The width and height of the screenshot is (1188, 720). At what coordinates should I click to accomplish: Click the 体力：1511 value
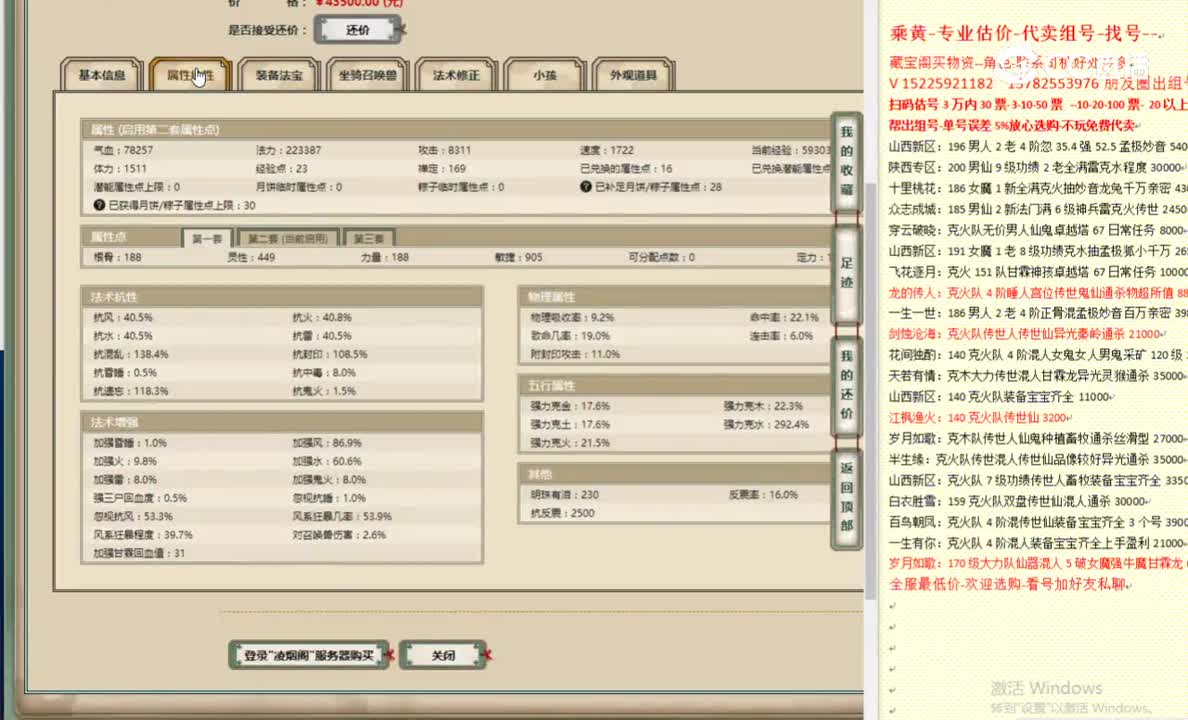pyautogui.click(x=120, y=168)
